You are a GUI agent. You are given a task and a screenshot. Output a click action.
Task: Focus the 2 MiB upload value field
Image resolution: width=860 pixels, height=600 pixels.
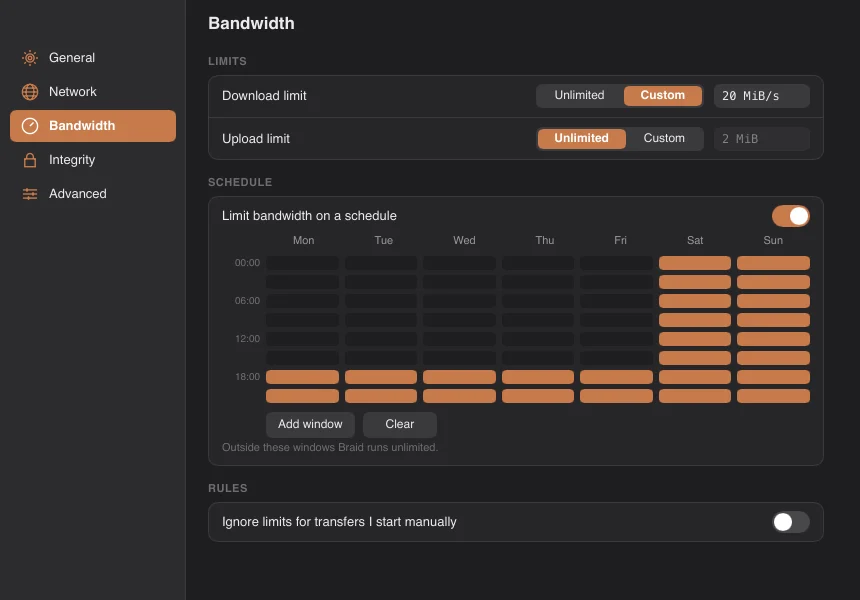click(x=761, y=139)
